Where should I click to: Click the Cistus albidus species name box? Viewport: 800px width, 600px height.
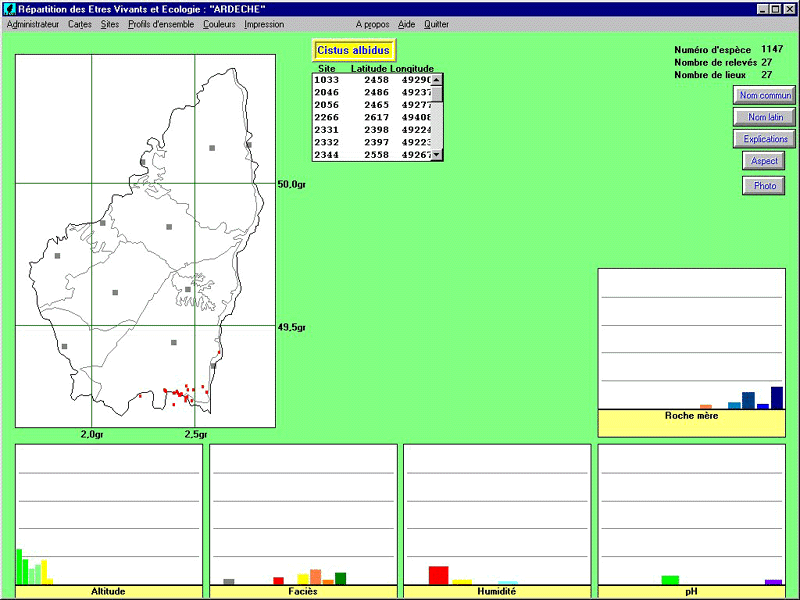354,50
